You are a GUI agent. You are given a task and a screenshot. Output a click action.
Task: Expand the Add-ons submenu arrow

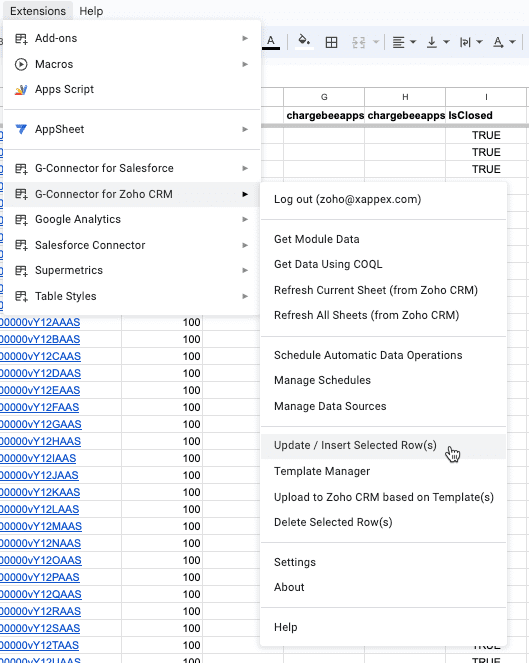(x=245, y=38)
